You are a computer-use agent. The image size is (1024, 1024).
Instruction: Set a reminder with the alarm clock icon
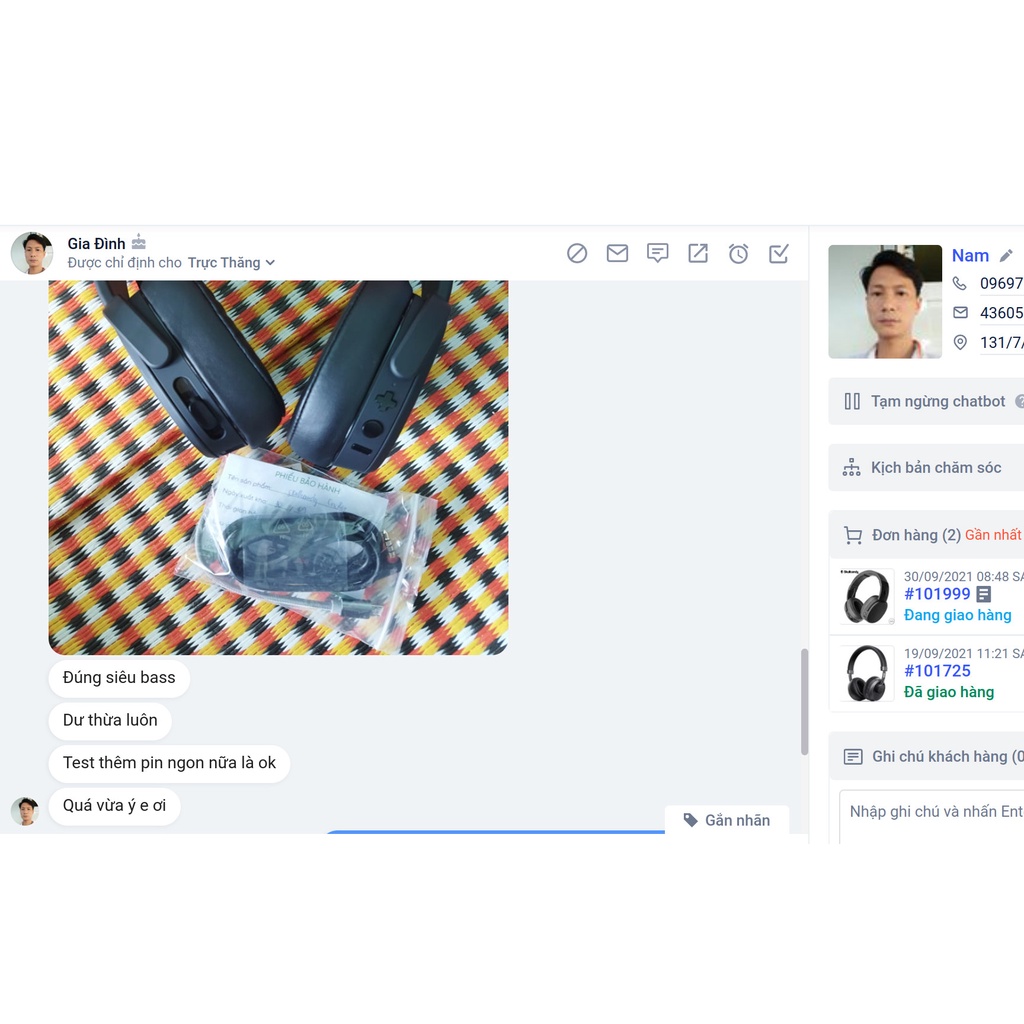[x=738, y=253]
